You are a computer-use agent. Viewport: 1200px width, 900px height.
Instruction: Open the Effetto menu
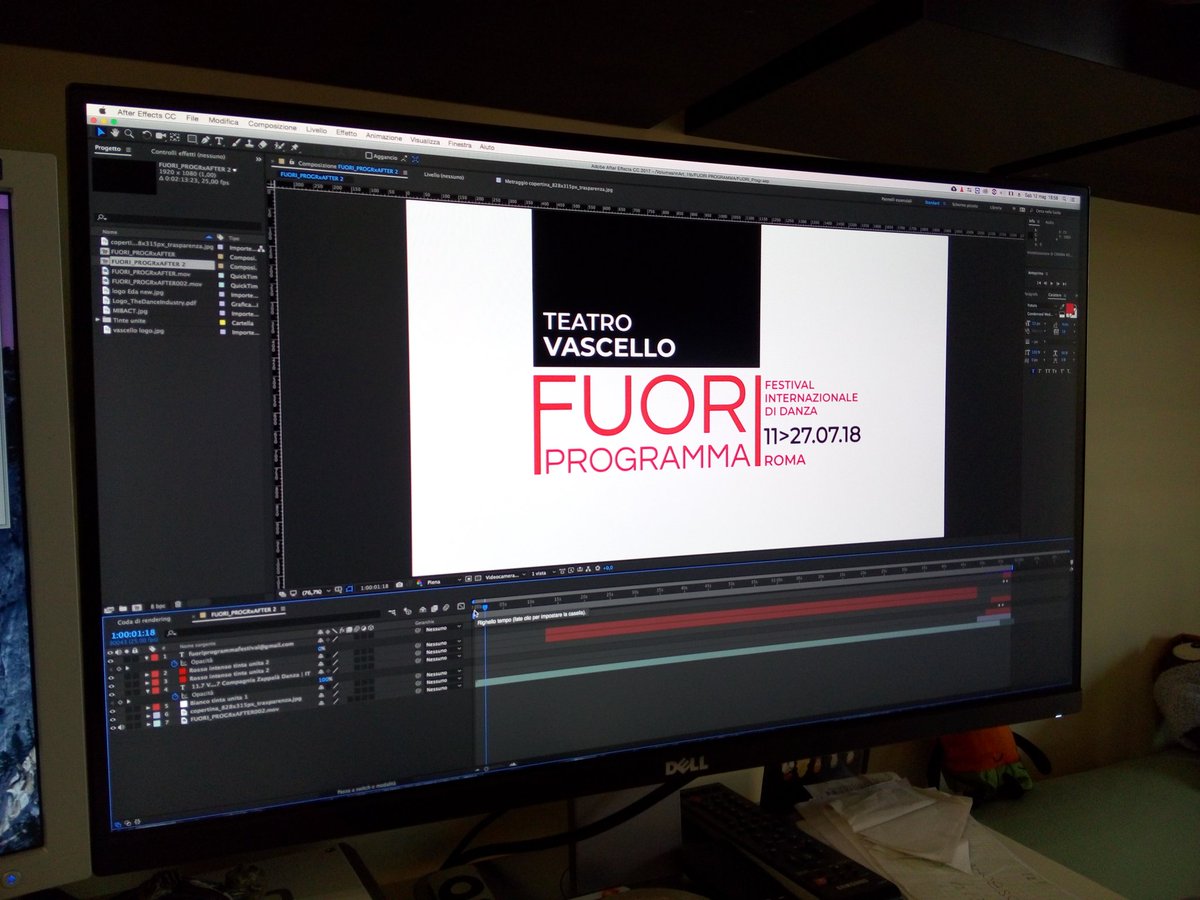tap(346, 133)
